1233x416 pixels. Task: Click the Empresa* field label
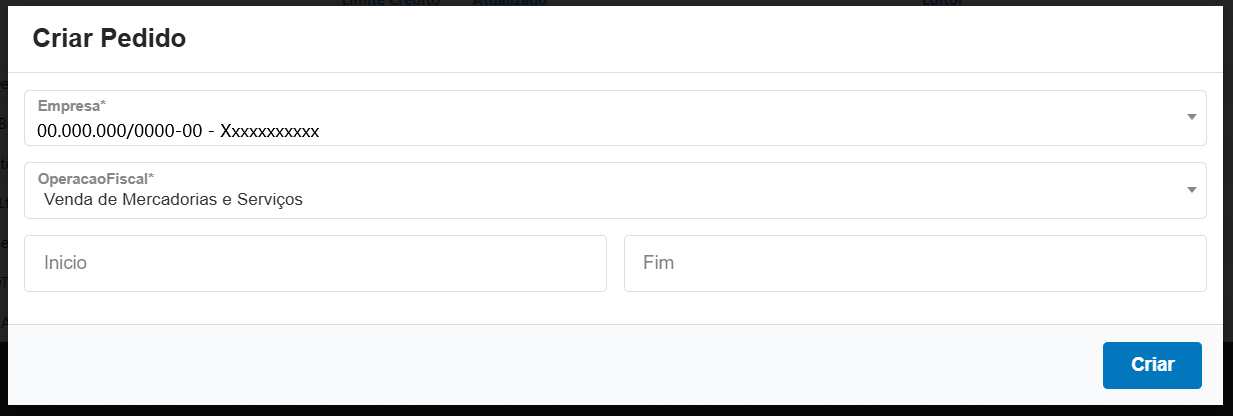[71, 105]
